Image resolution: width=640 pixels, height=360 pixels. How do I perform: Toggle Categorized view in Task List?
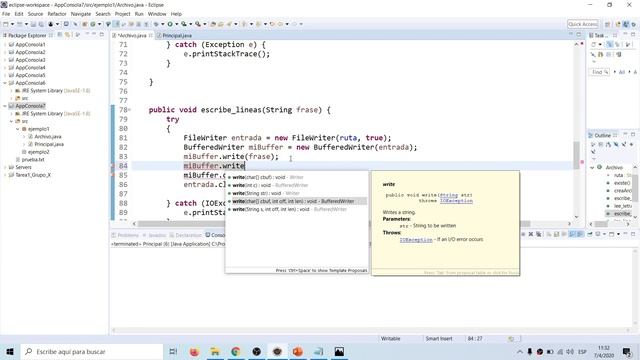coord(609,44)
